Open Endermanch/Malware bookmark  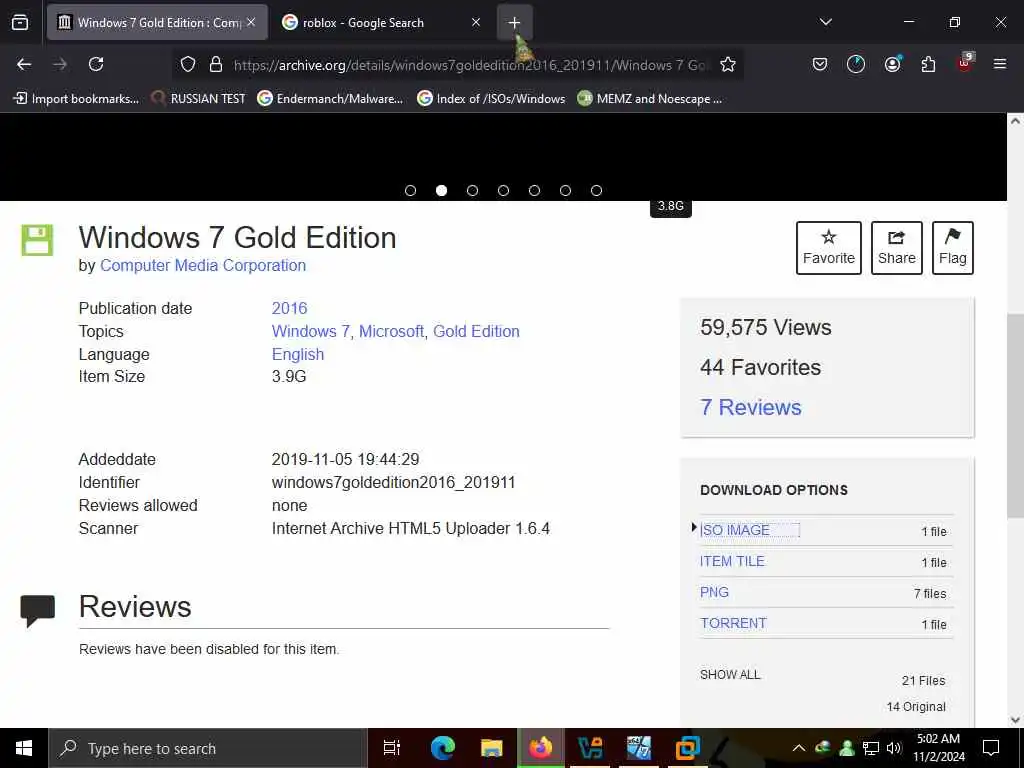pyautogui.click(x=330, y=99)
